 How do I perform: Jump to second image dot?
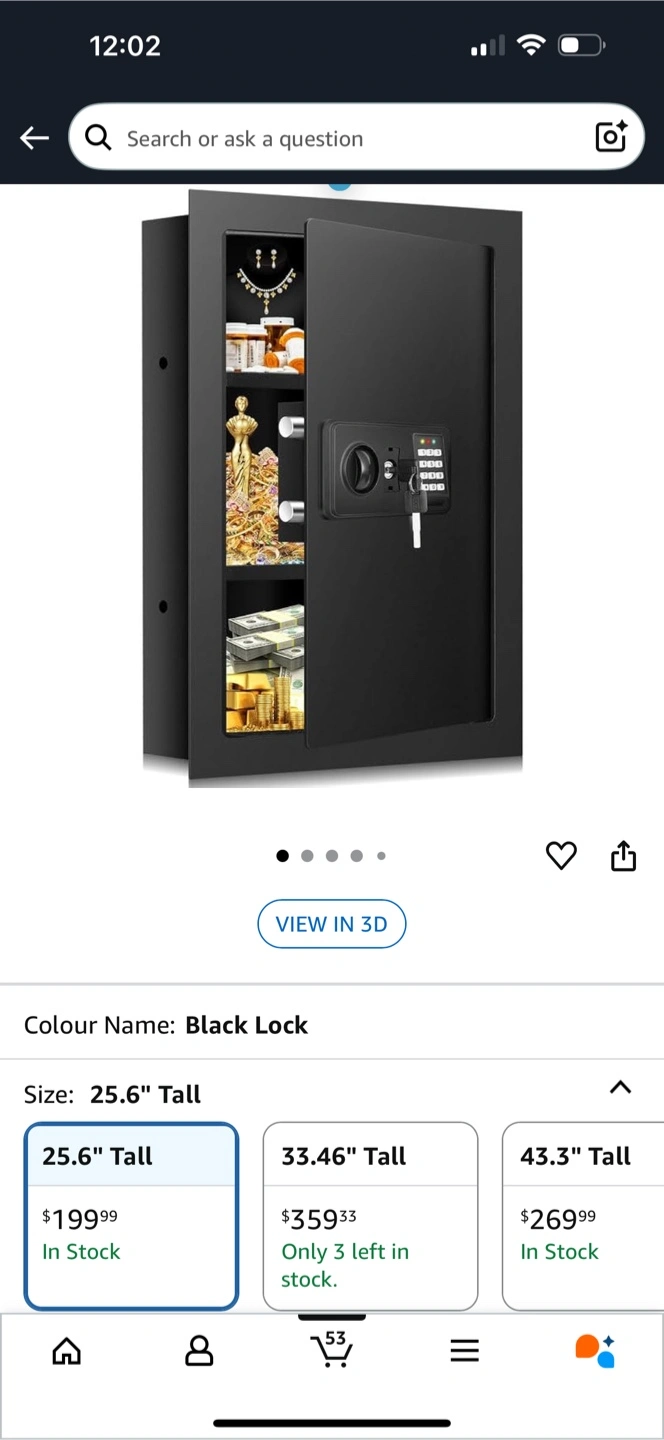[x=307, y=856]
